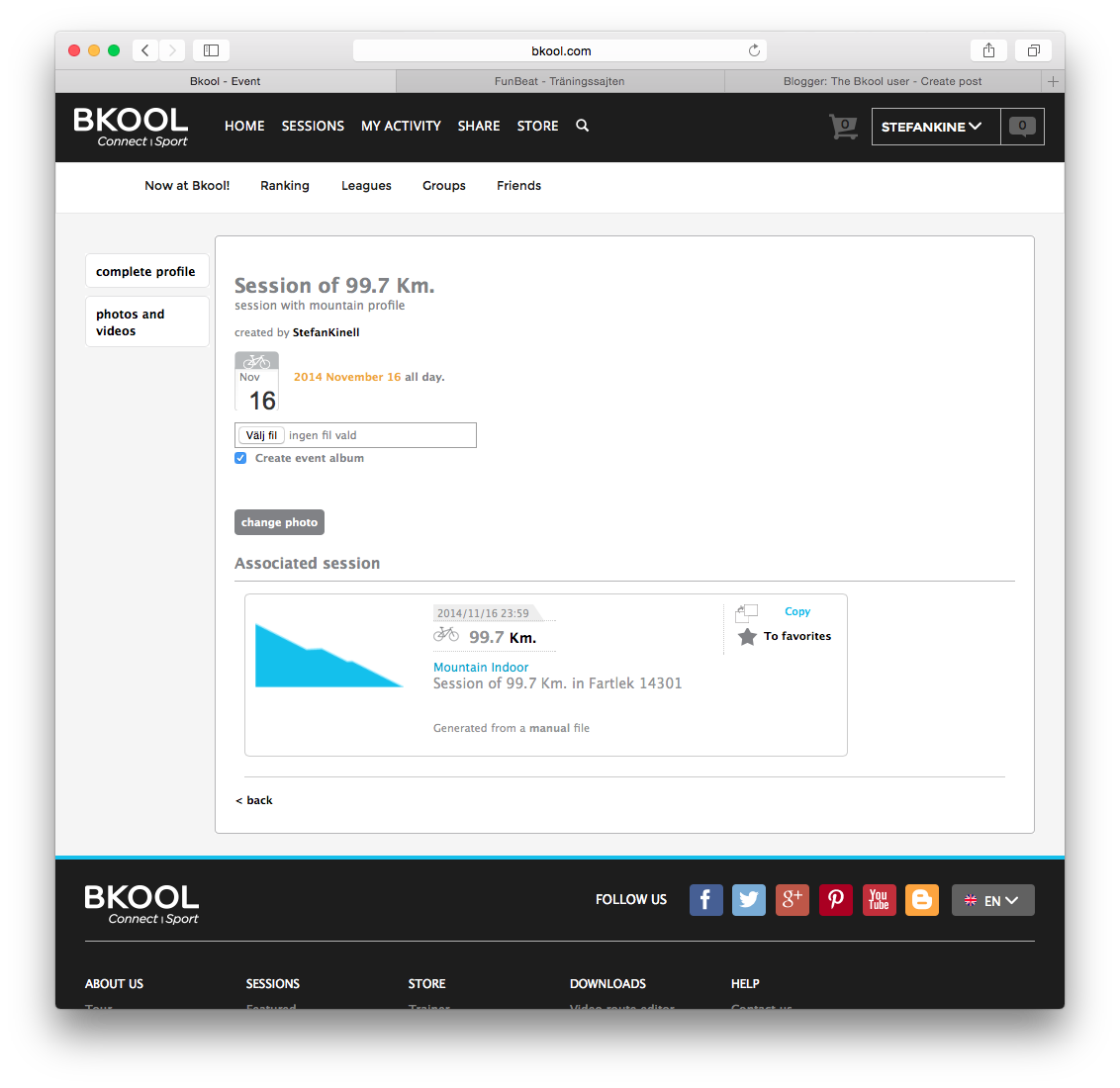Open Bkool Facebook page icon
1120x1088 pixels.
(705, 899)
